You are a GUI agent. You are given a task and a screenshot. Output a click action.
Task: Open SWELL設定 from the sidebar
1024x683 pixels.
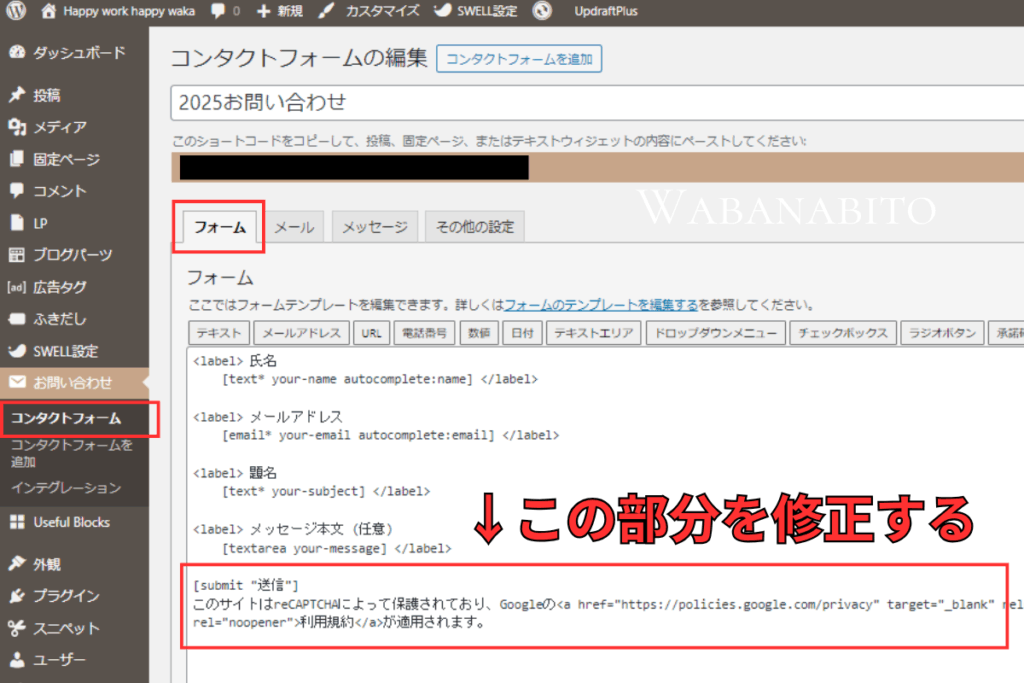pos(66,351)
